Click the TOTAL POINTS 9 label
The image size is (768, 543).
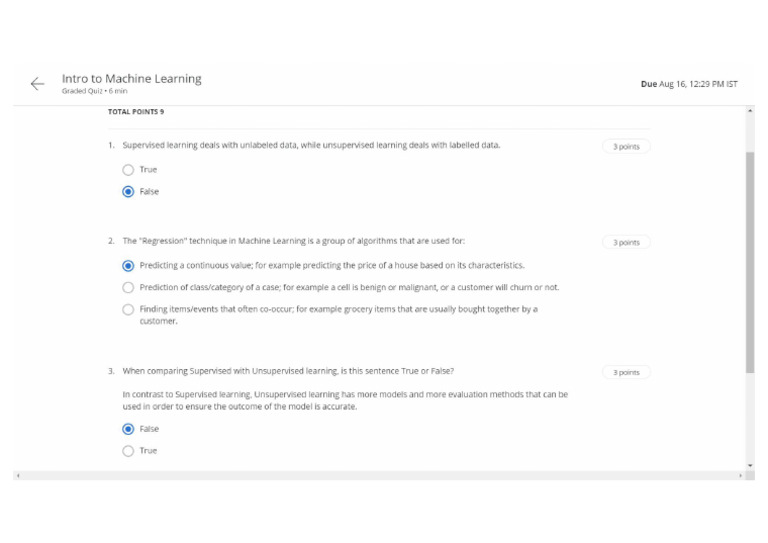coord(136,112)
